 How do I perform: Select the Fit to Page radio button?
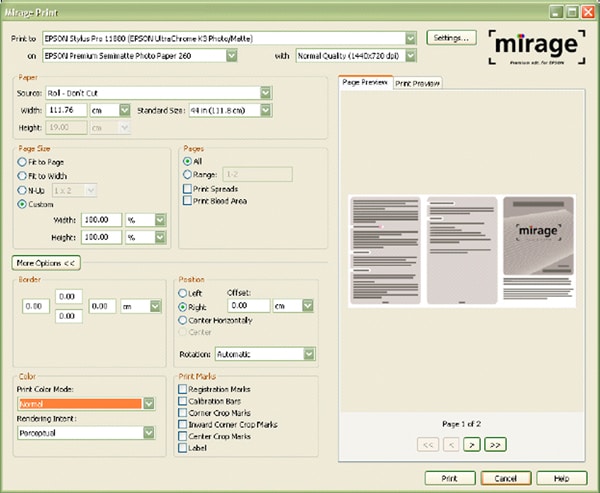click(x=24, y=161)
